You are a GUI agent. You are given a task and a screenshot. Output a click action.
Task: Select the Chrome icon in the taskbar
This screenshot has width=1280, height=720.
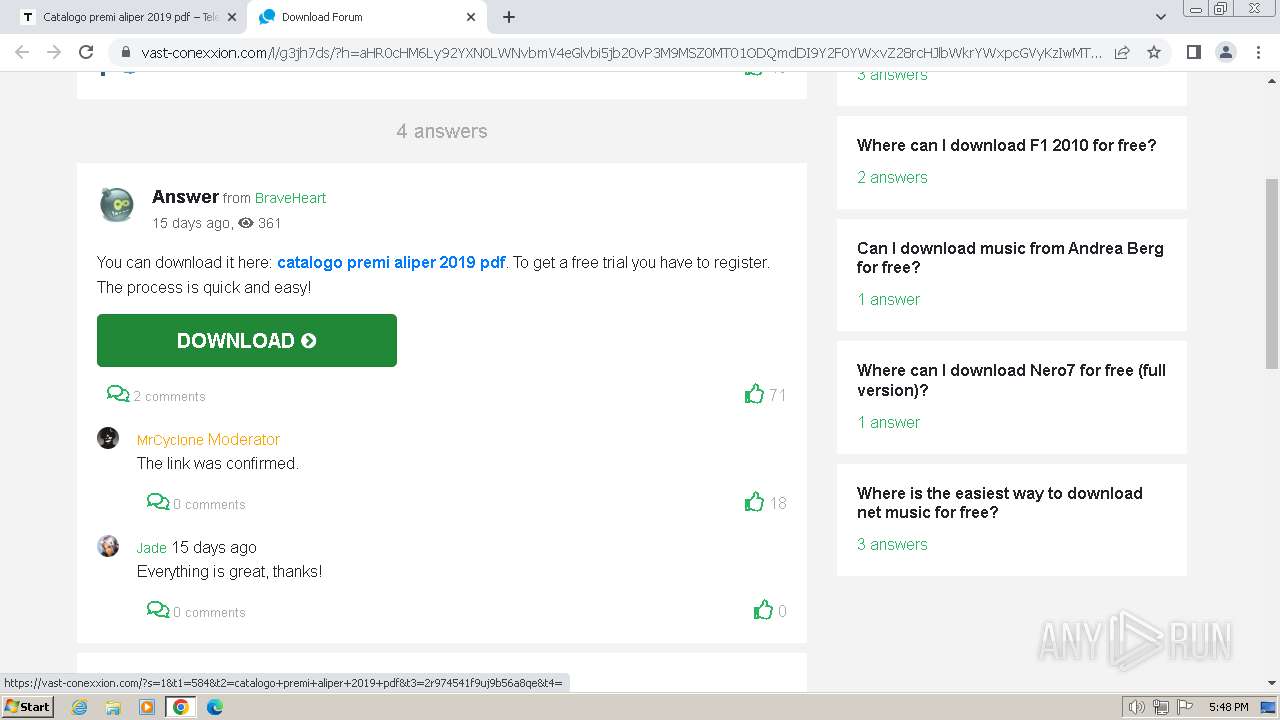(181, 707)
